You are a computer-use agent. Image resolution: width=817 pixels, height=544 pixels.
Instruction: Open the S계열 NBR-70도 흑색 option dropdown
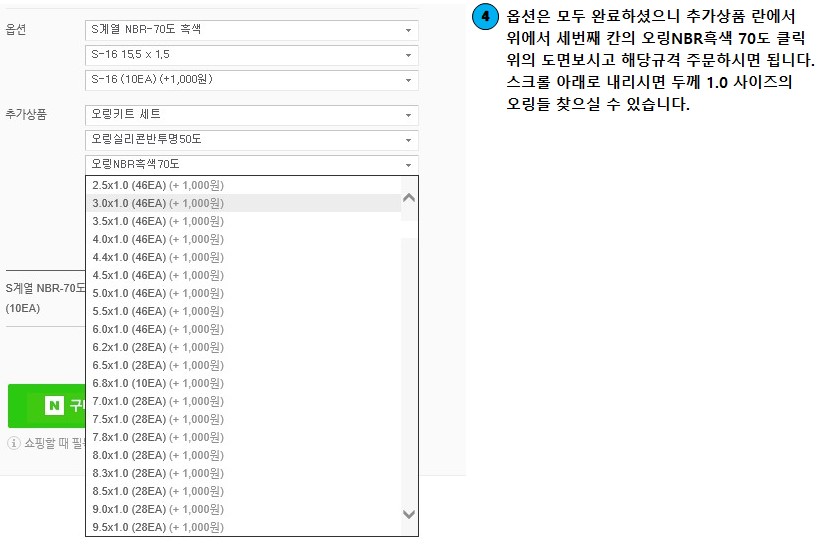[x=251, y=30]
